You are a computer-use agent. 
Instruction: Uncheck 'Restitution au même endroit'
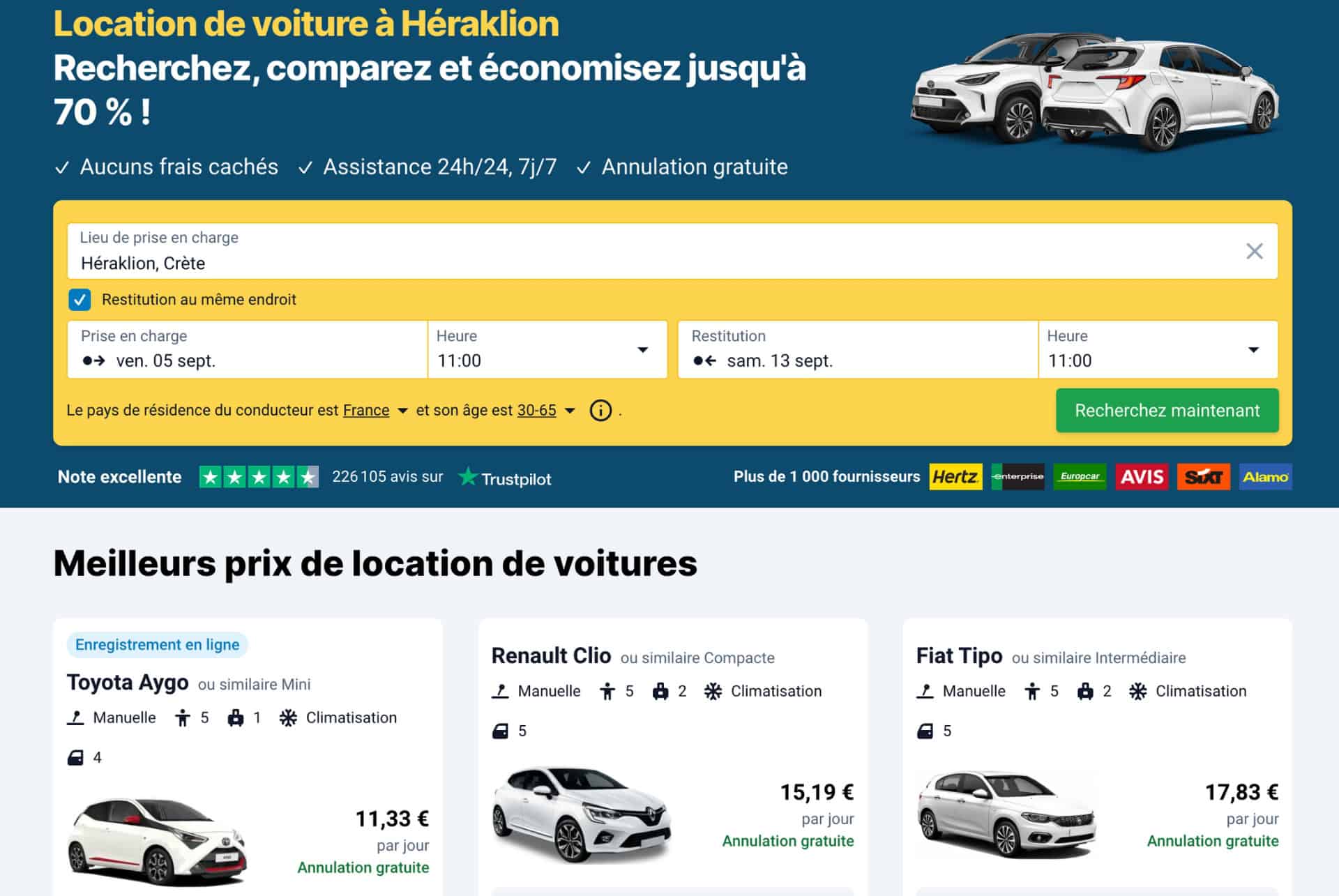(80, 300)
